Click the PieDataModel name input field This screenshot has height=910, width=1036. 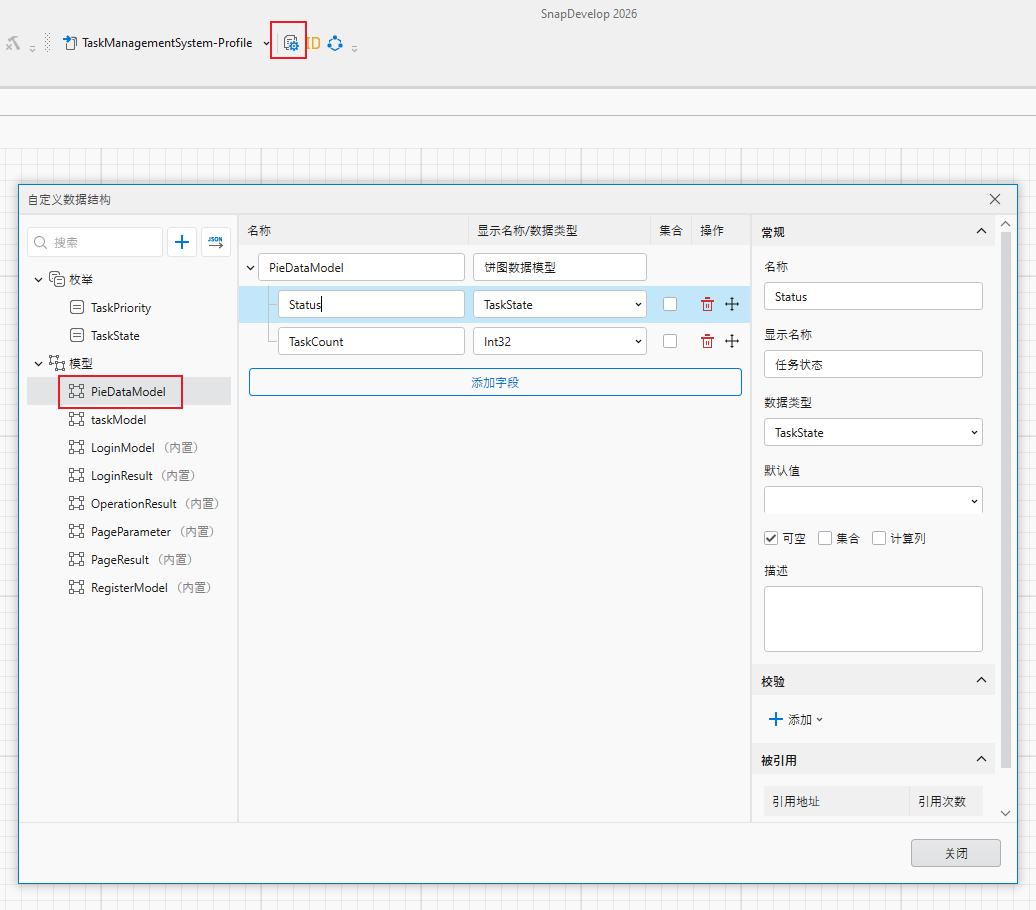coord(361,268)
